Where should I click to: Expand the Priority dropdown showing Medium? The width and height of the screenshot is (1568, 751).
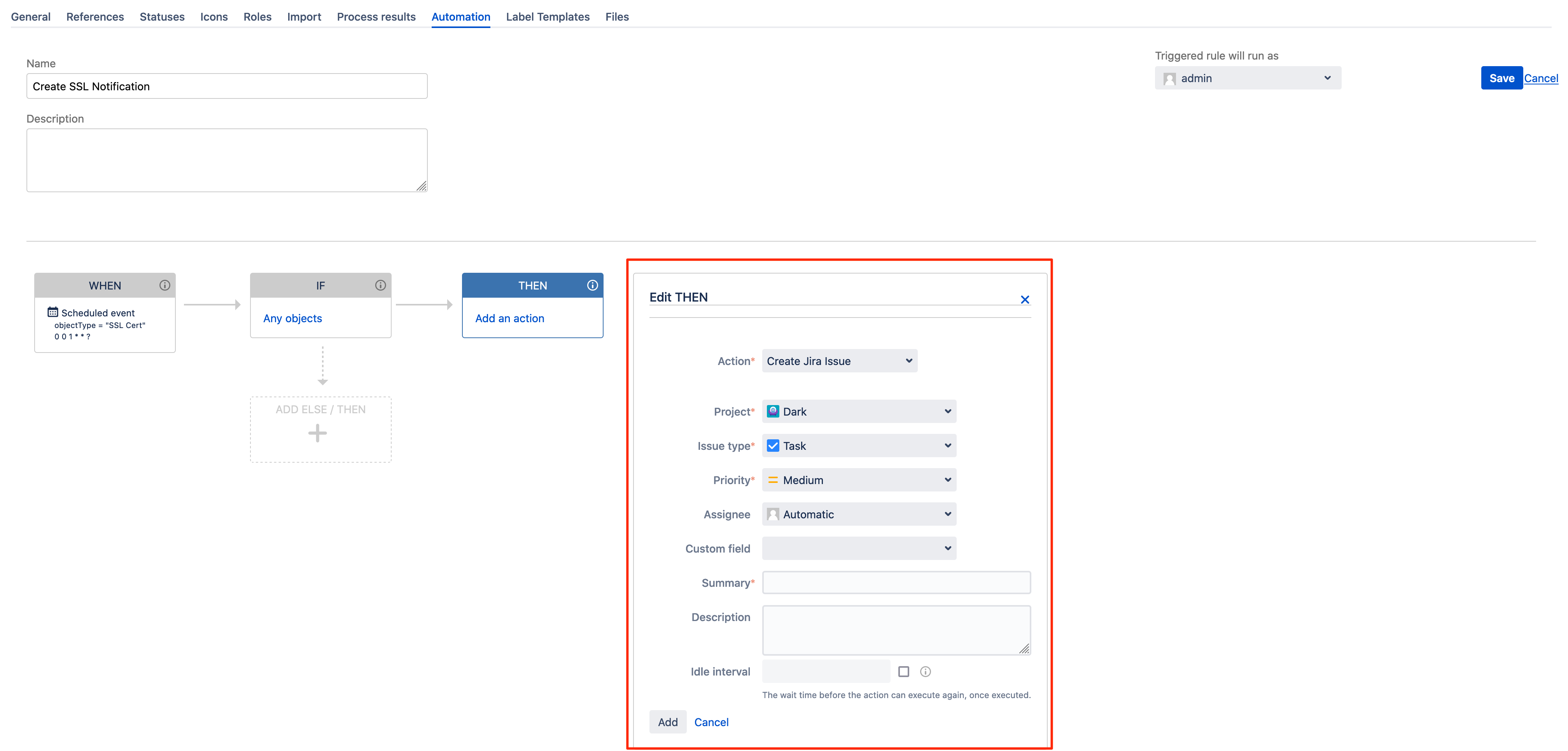coord(858,480)
